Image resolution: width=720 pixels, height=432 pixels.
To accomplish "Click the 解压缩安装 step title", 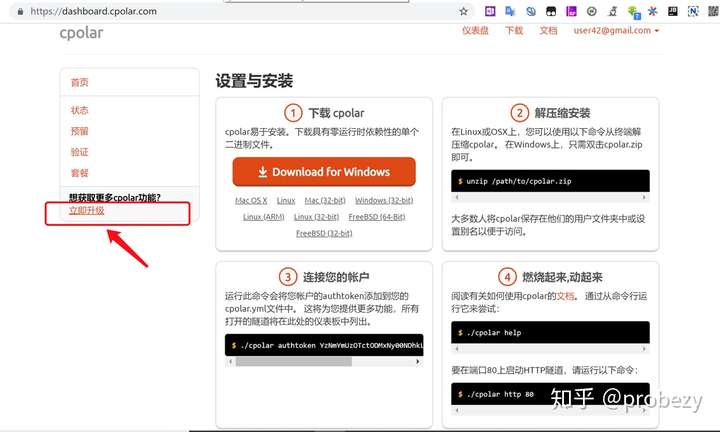I will [562, 113].
